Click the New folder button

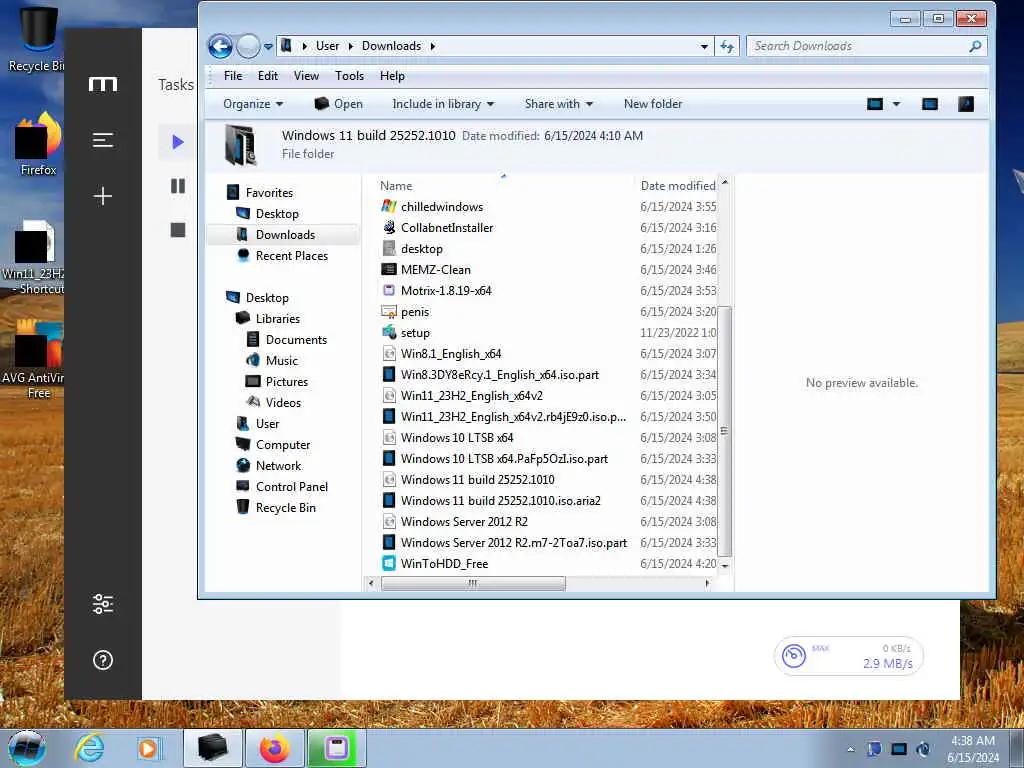pyautogui.click(x=652, y=104)
